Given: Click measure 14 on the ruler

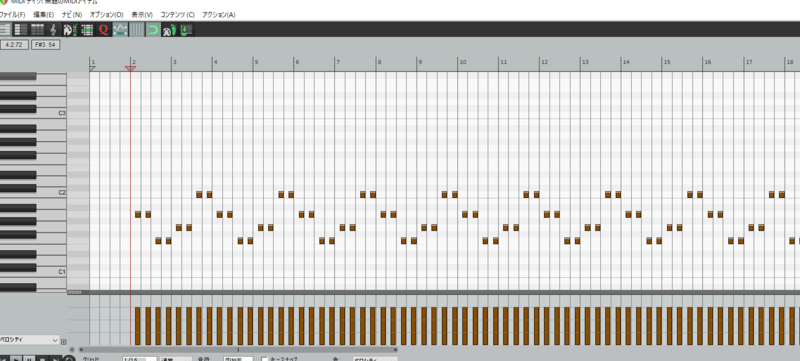Looking at the screenshot, I should (626, 62).
